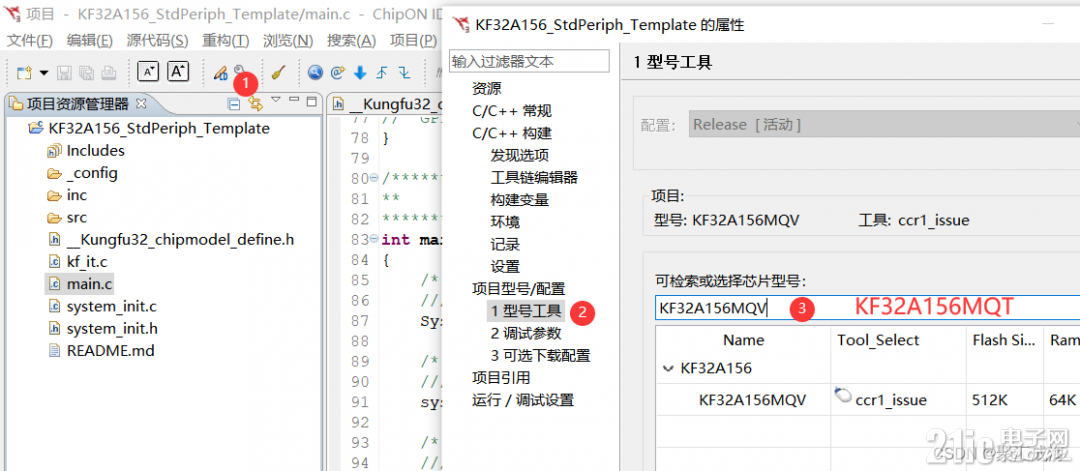
Task: Select the __Kungfu32 header editor tab
Action: click(386, 105)
